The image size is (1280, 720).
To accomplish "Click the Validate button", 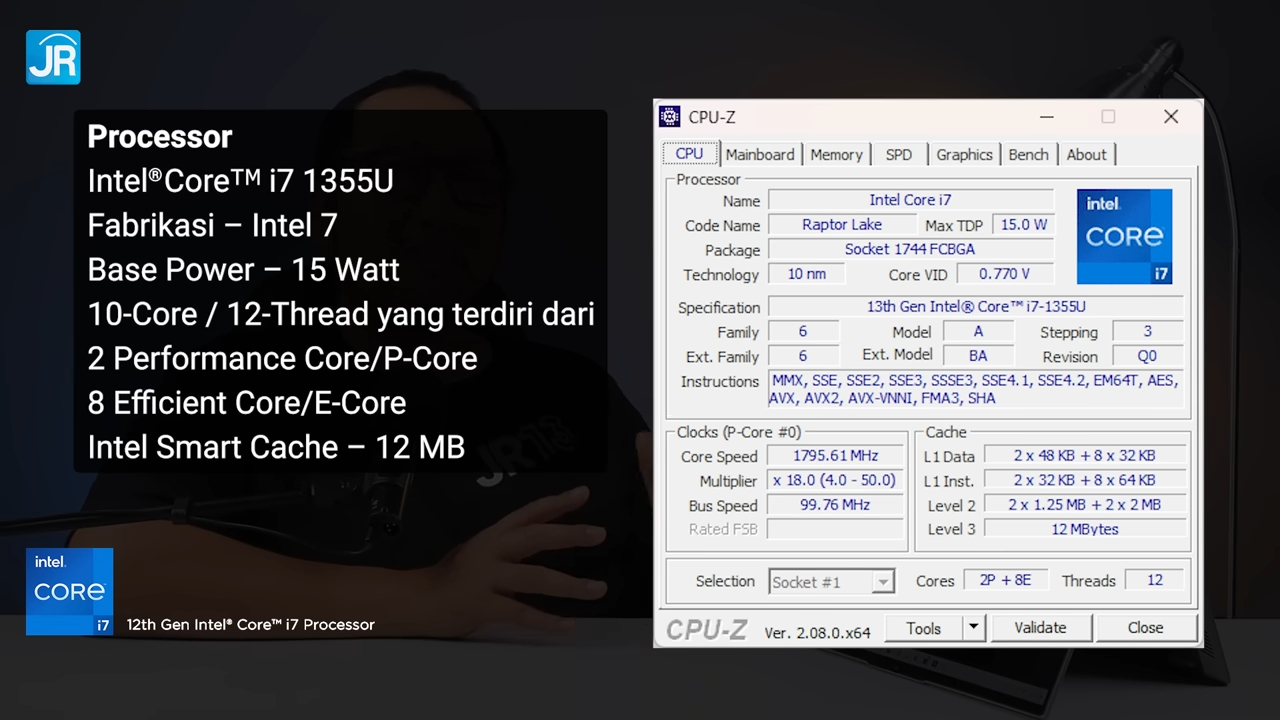I will [1040, 627].
